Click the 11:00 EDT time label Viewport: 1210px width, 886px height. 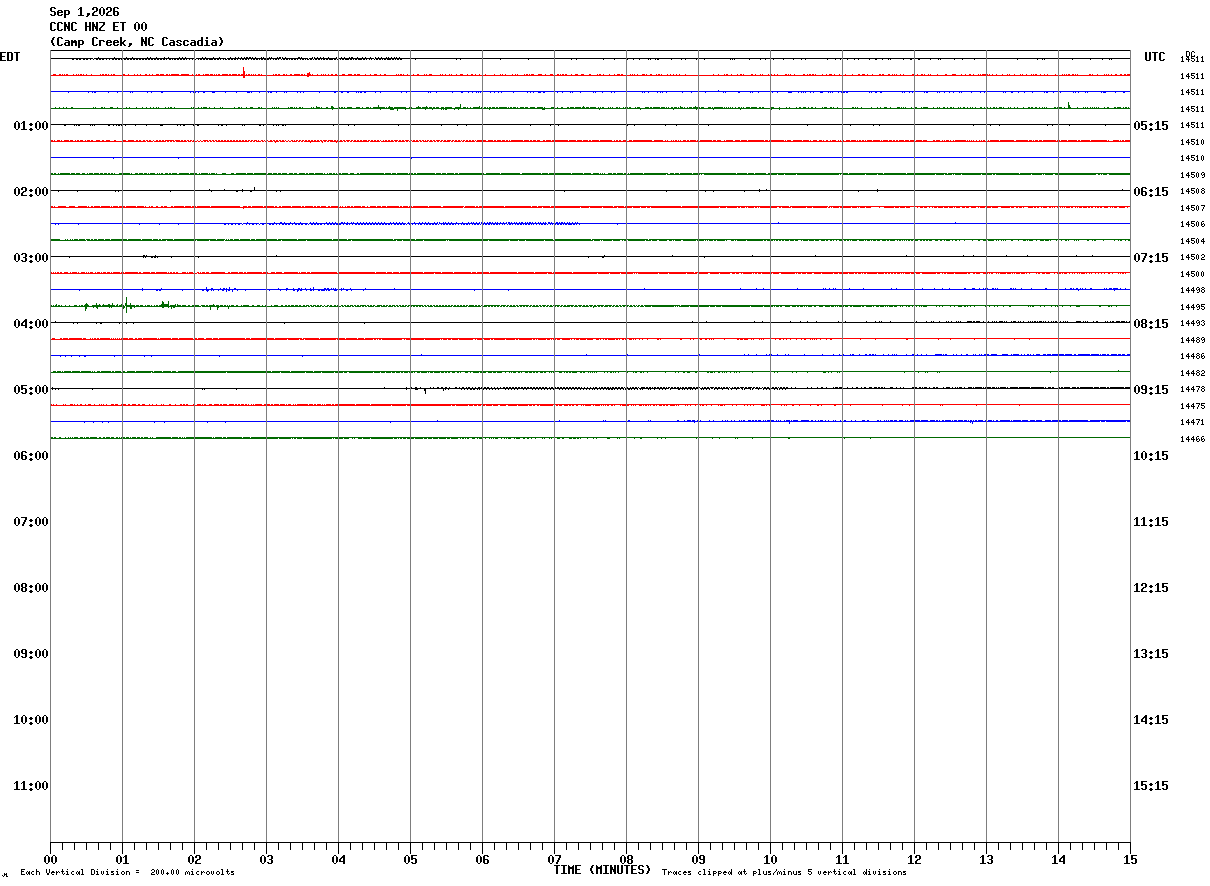coord(31,786)
